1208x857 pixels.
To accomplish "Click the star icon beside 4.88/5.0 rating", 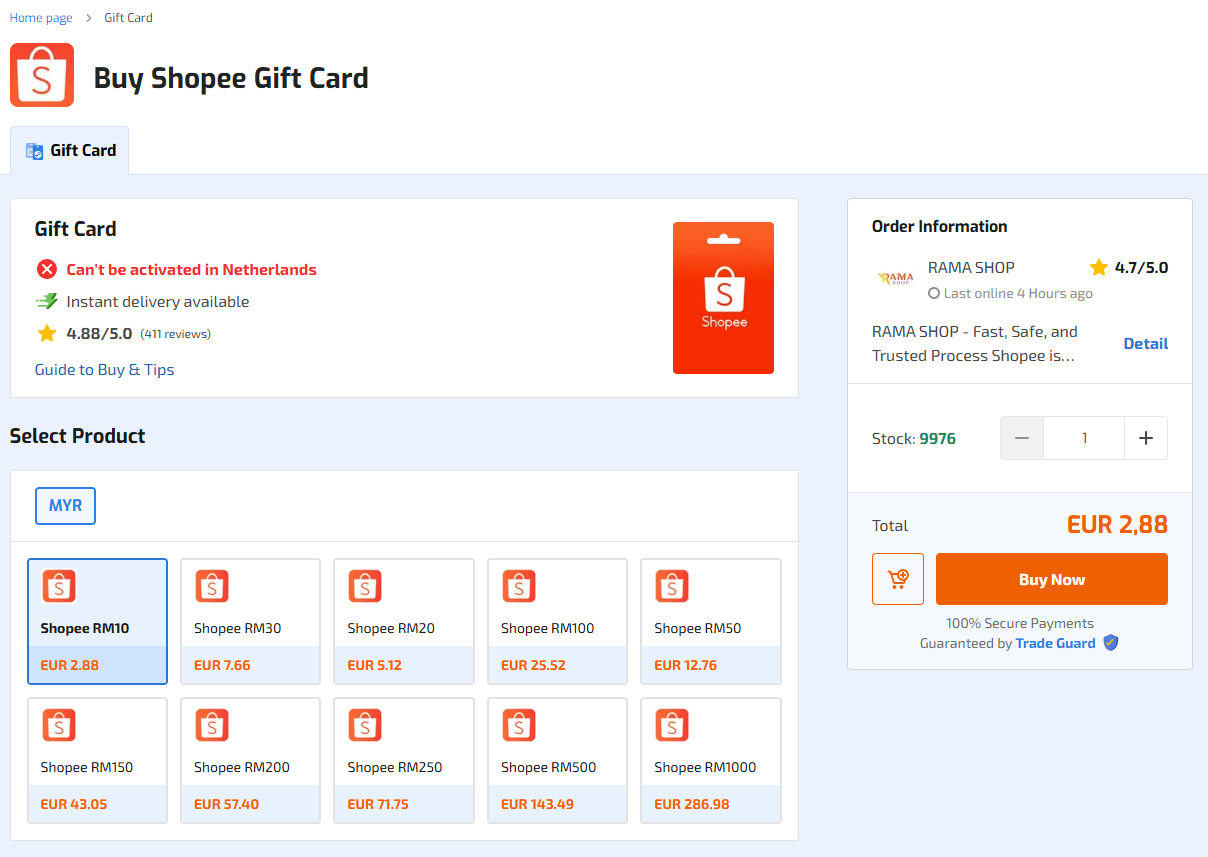I will (x=47, y=333).
